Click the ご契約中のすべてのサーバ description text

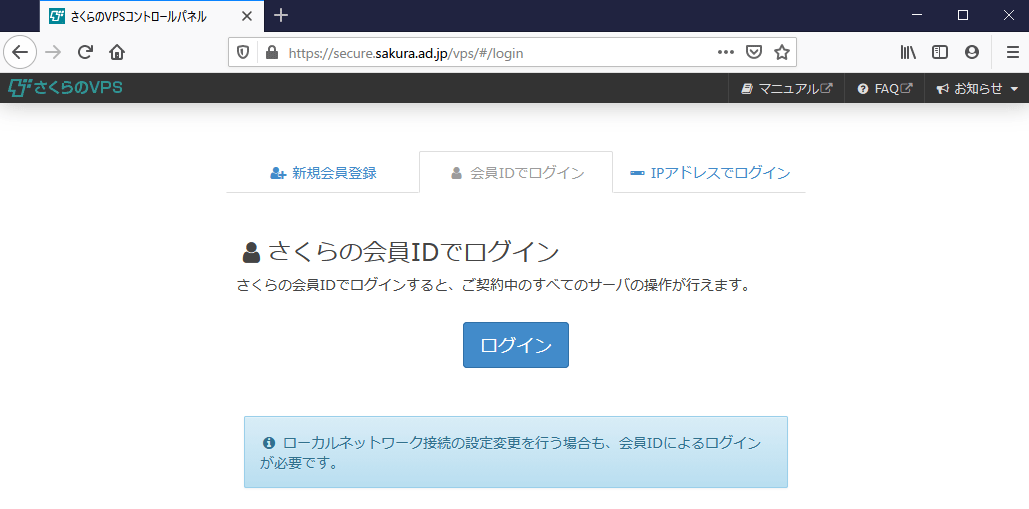493,286
